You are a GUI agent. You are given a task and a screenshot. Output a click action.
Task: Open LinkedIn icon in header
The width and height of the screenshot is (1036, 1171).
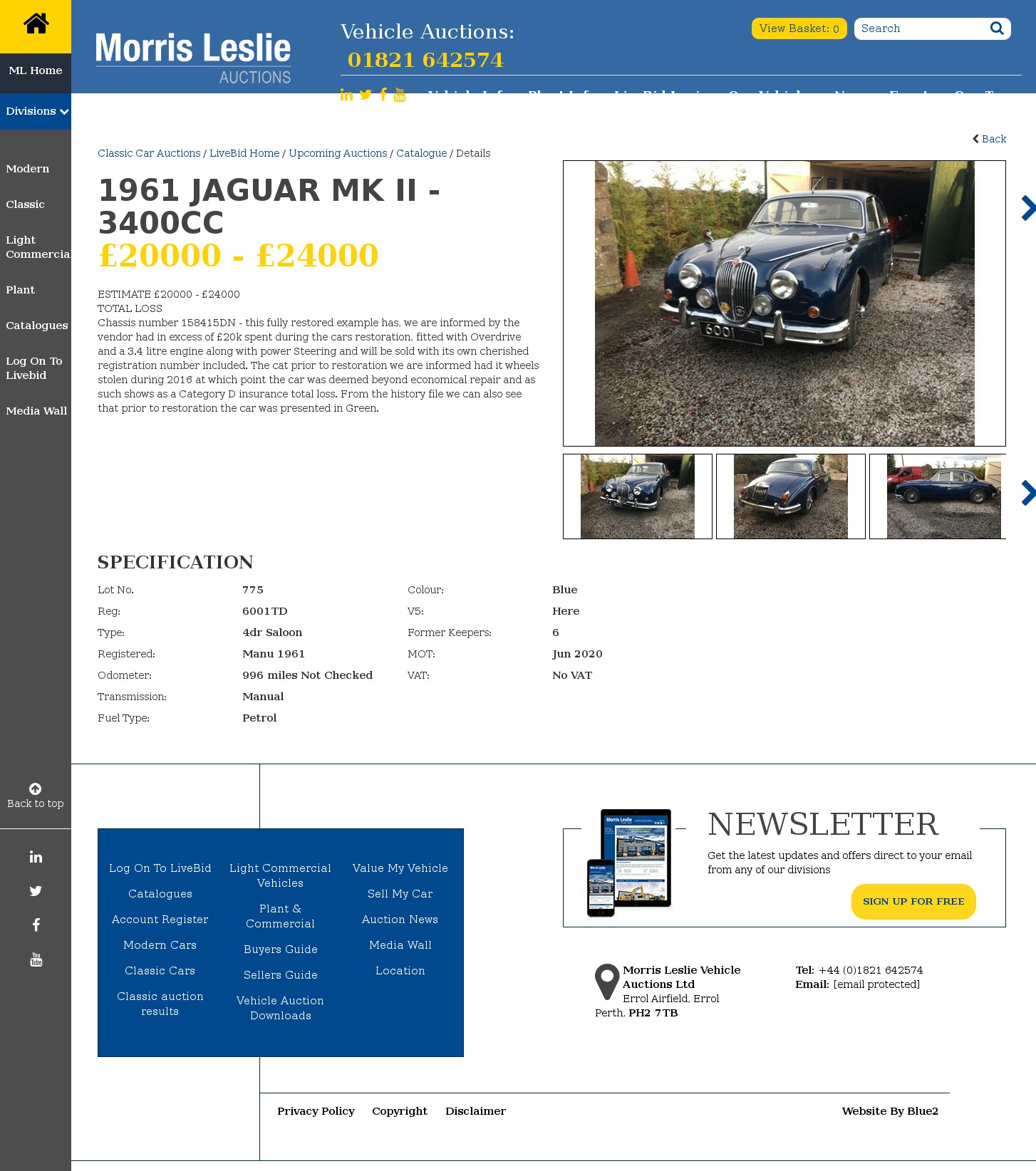[346, 95]
